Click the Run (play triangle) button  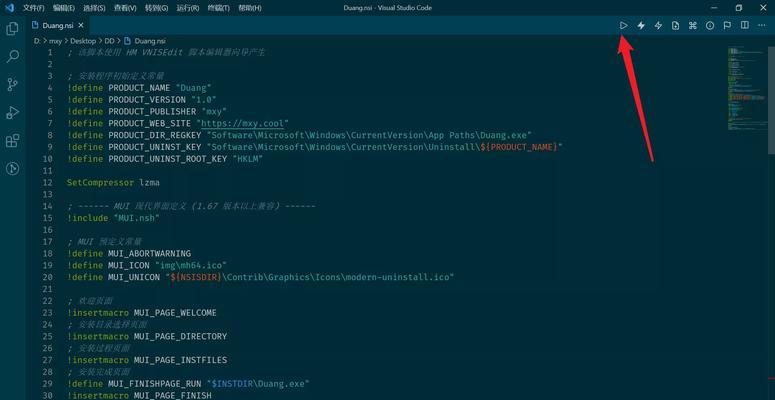tap(623, 26)
